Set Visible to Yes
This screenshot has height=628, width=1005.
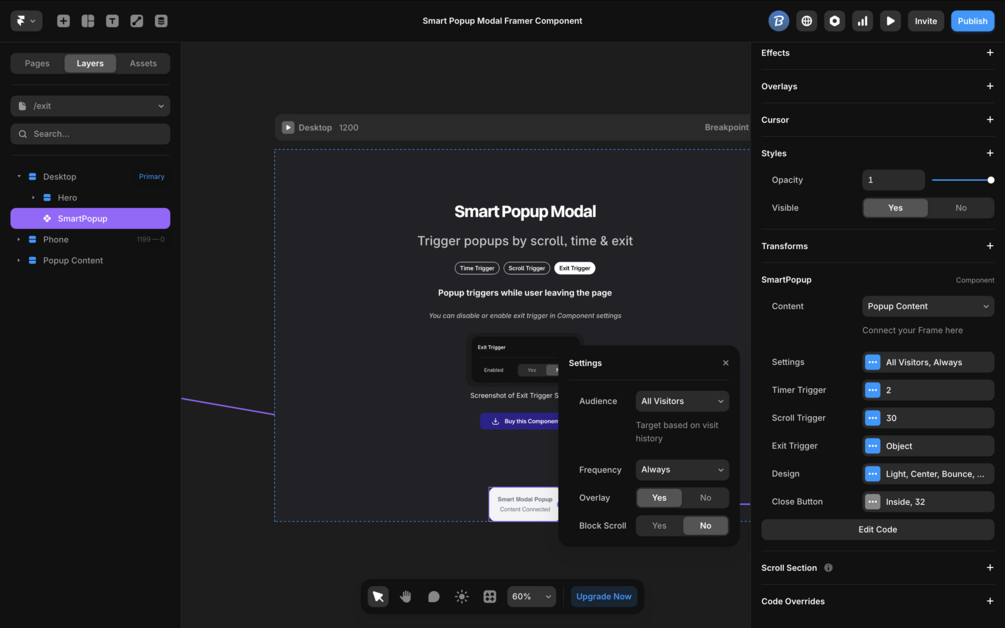(895, 208)
